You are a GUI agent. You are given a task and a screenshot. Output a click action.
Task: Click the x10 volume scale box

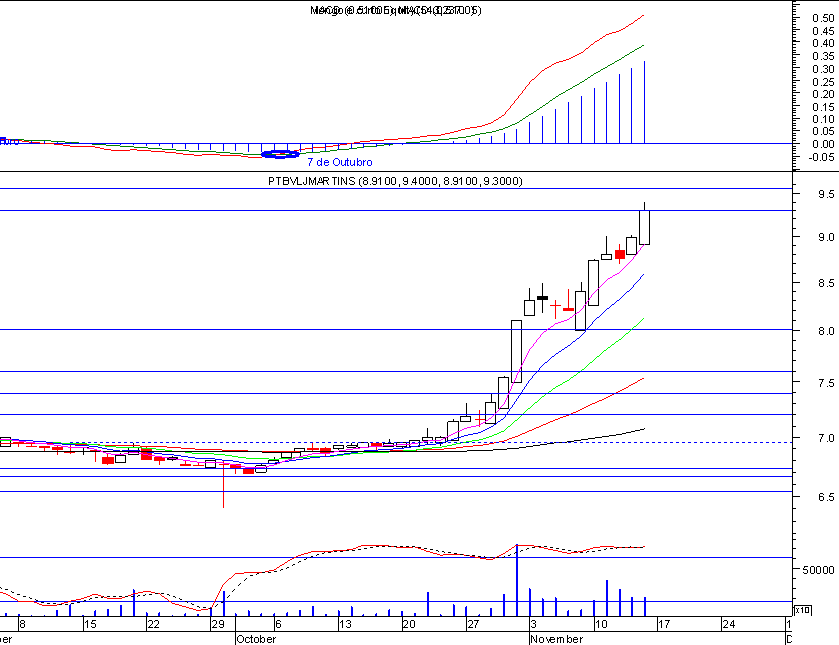803,610
